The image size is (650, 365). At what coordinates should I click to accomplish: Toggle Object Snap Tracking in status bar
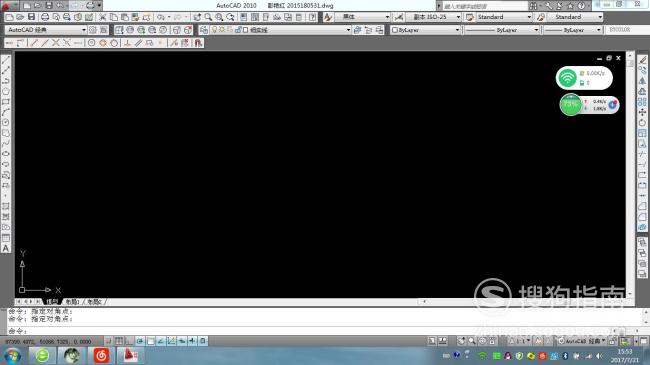coord(161,341)
